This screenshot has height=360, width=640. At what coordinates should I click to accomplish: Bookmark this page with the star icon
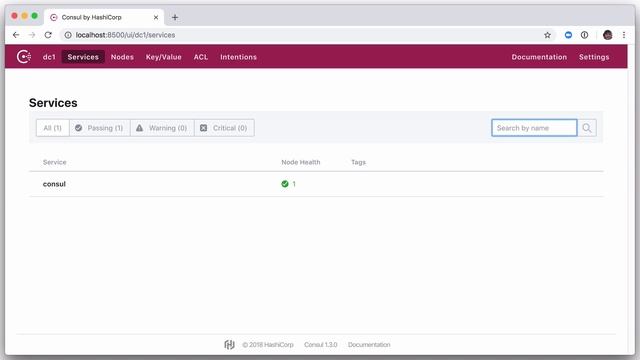547,35
